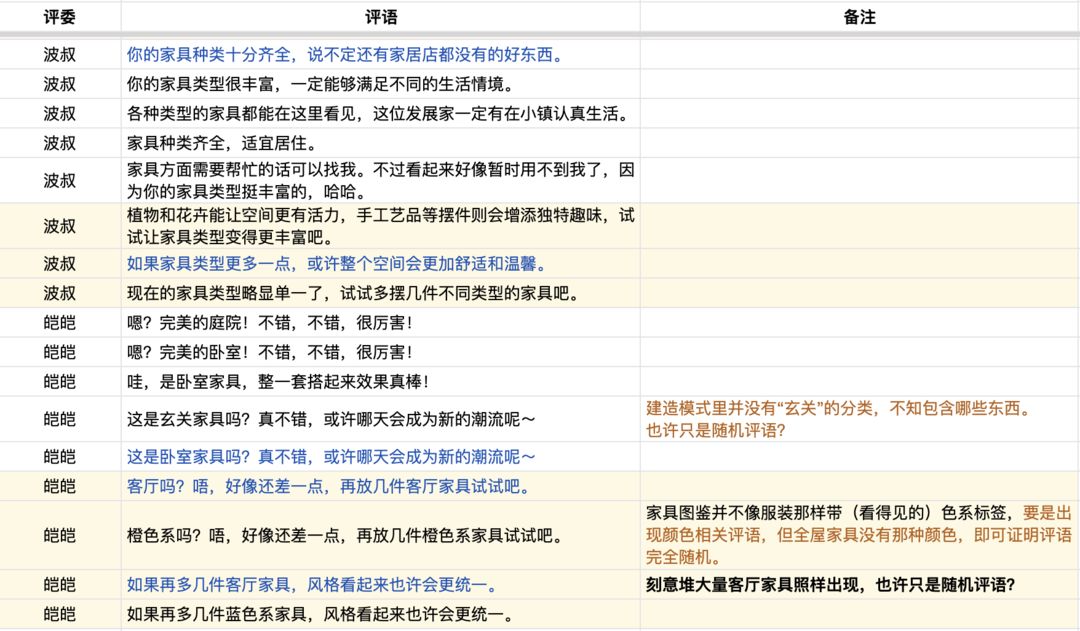Click the 备注 column header

pyautogui.click(x=860, y=17)
